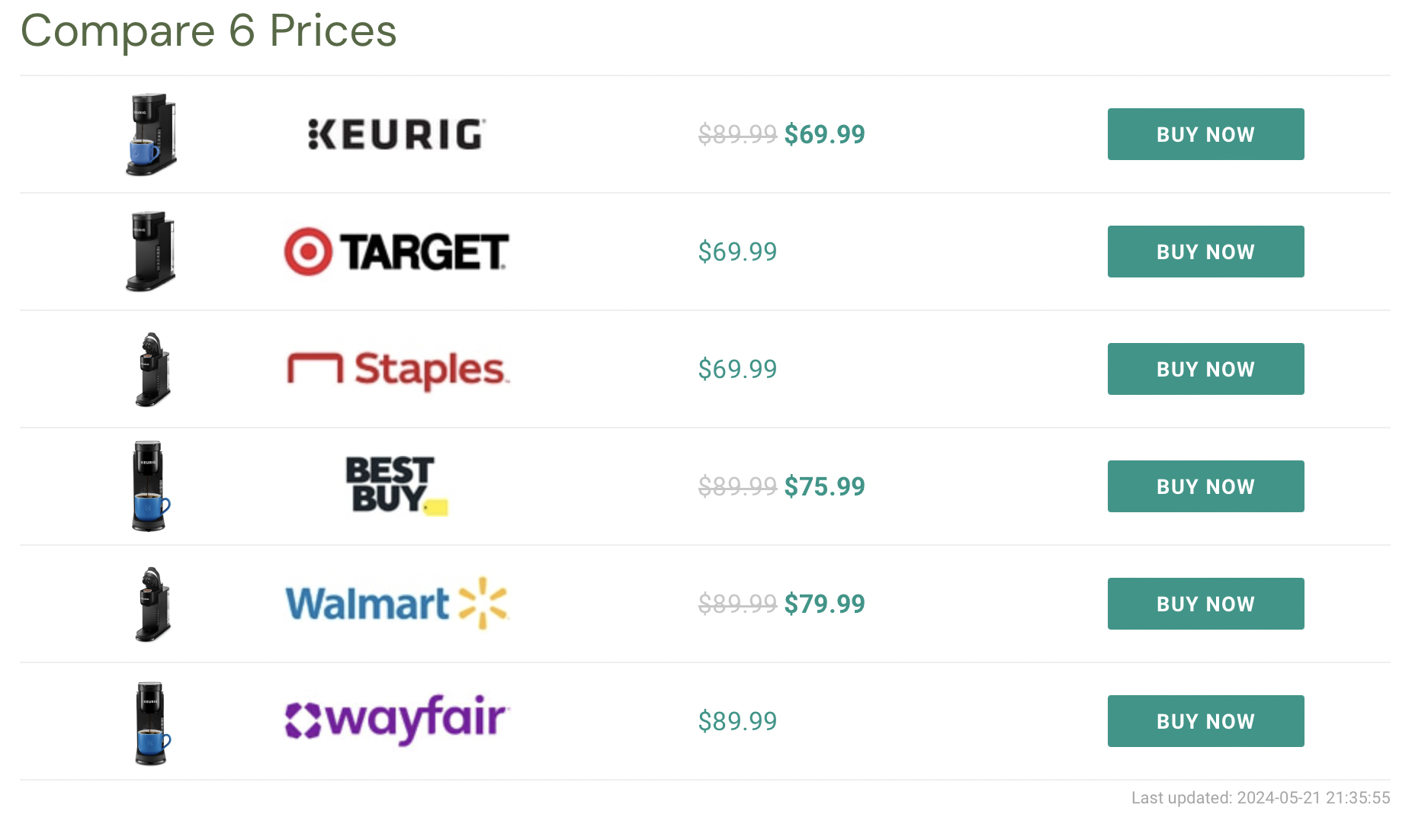
Task: View product image in Staples row
Action: click(152, 369)
